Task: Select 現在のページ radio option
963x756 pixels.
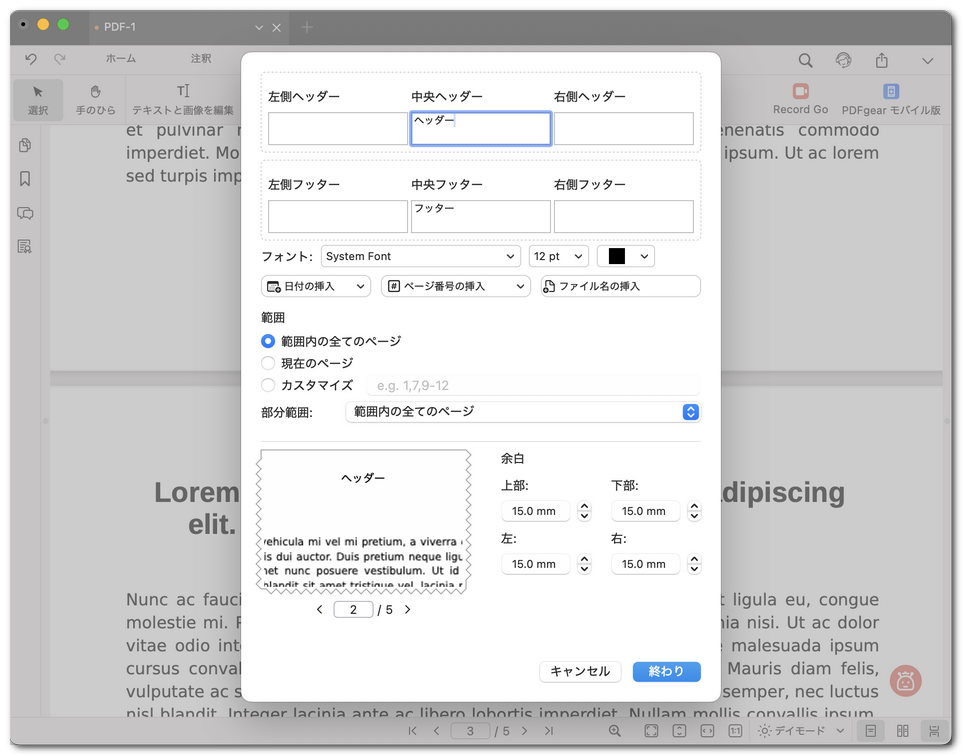Action: pyautogui.click(x=268, y=363)
